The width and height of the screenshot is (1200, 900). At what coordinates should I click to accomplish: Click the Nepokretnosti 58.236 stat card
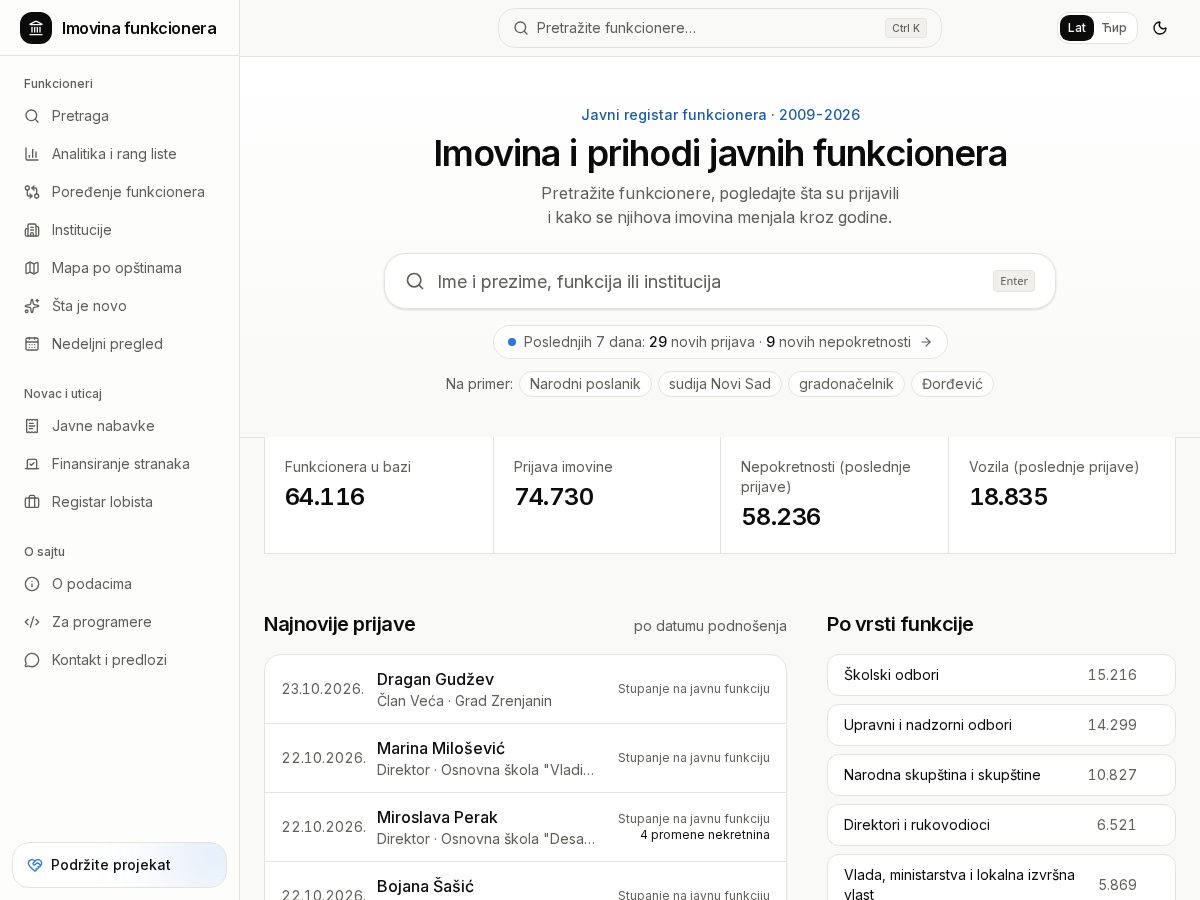point(835,495)
